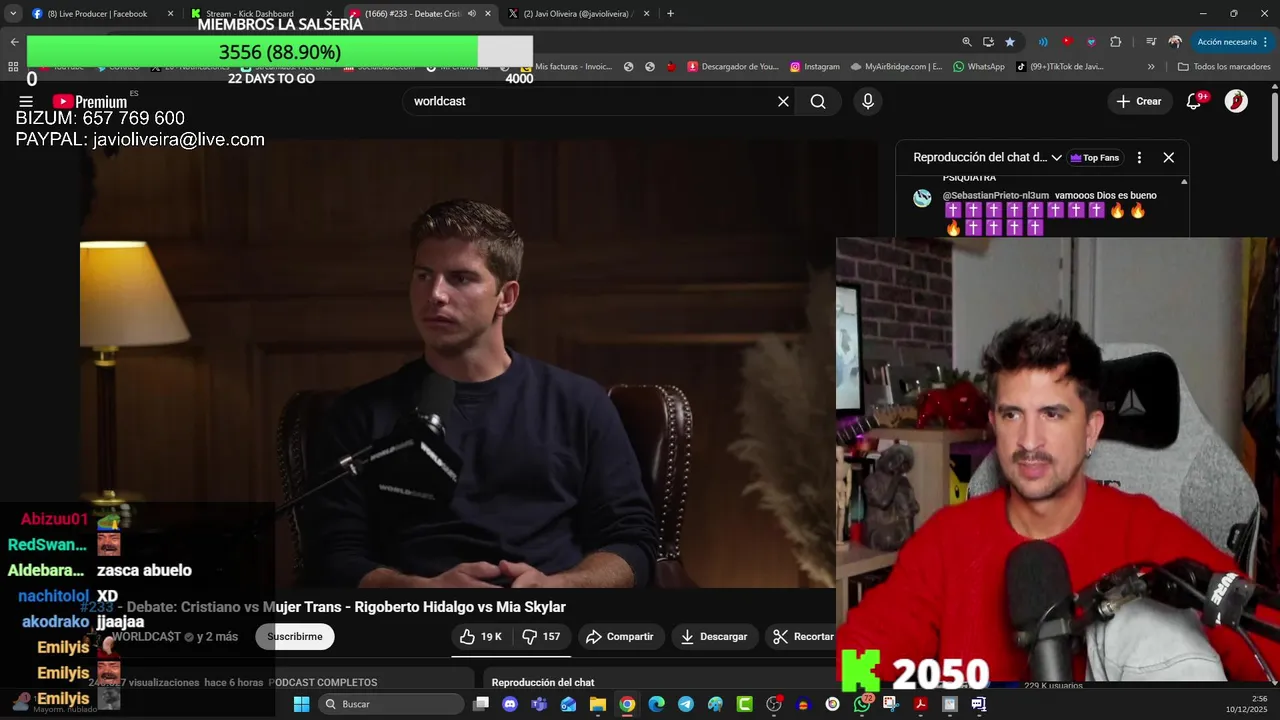The height and width of the screenshot is (720, 1280).
Task: Click the Crear button
Action: tap(1139, 101)
